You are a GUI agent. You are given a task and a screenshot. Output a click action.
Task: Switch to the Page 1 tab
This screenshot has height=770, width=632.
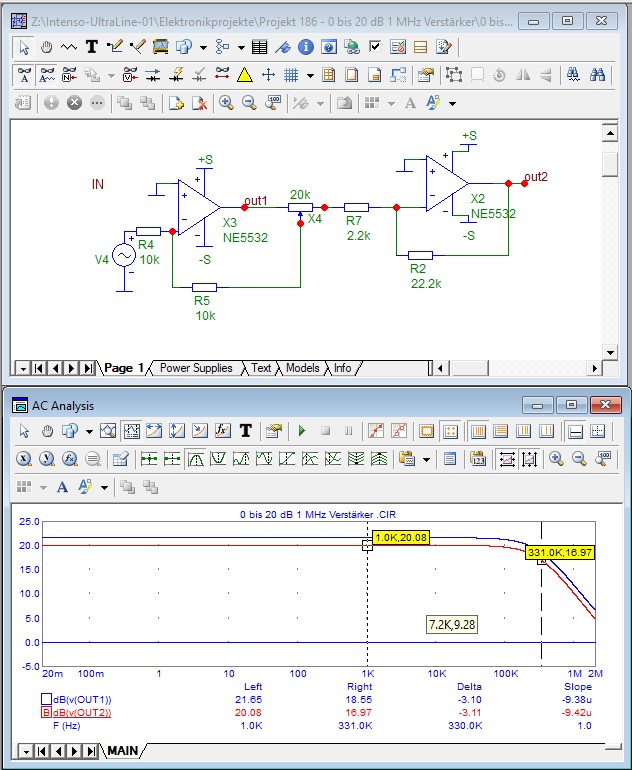(124, 368)
